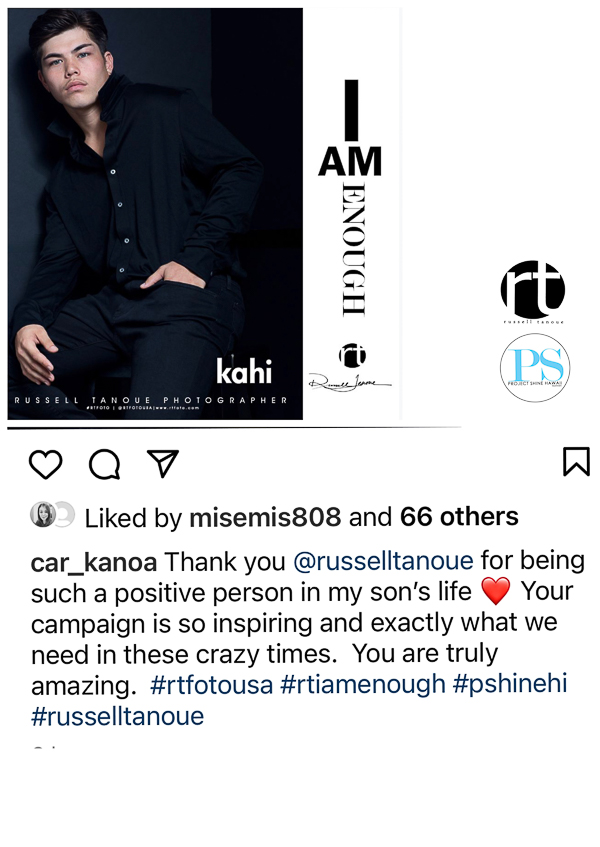Click the large rt Russell Tanoue logo
The image size is (600, 847).
pyautogui.click(x=533, y=292)
